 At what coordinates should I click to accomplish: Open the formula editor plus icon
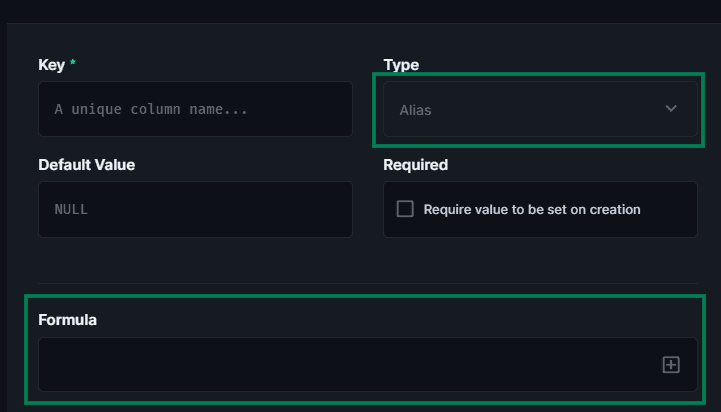pos(671,365)
